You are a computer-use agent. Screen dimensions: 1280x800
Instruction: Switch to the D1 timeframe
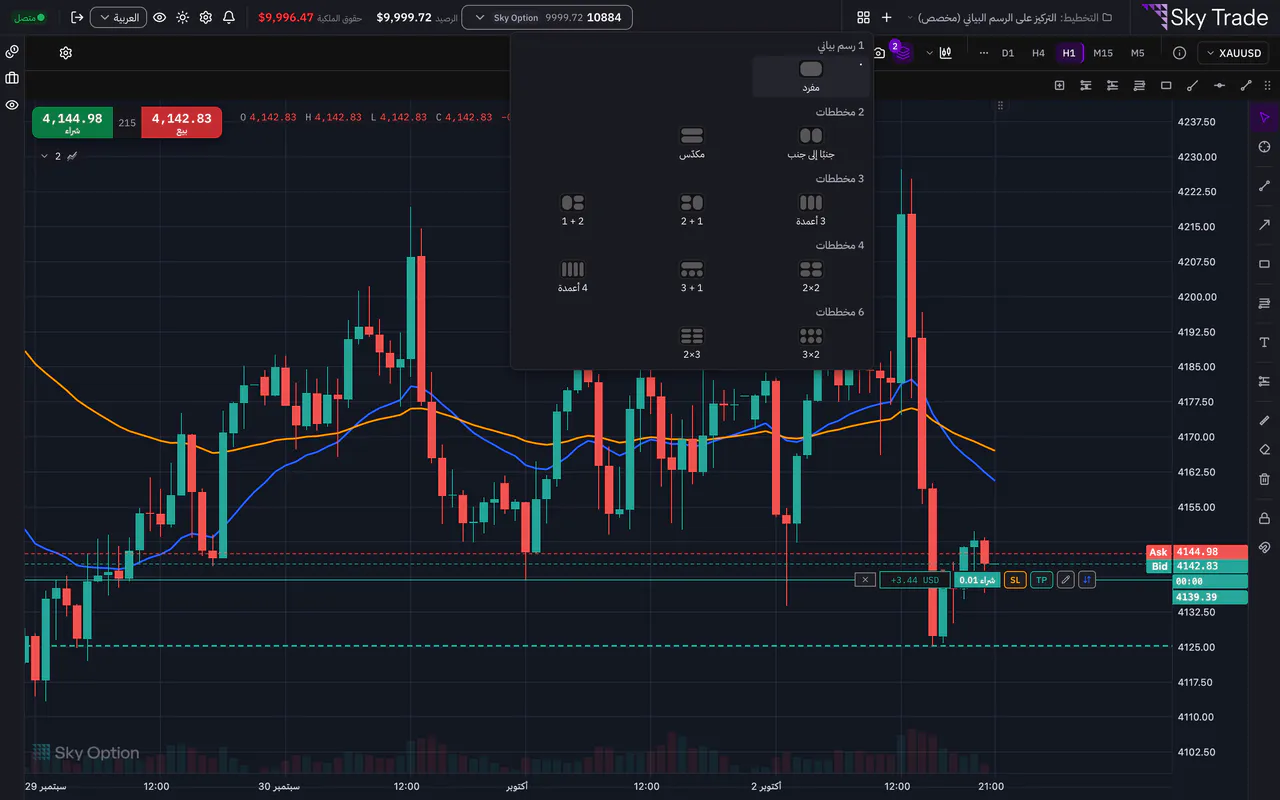(x=1008, y=53)
